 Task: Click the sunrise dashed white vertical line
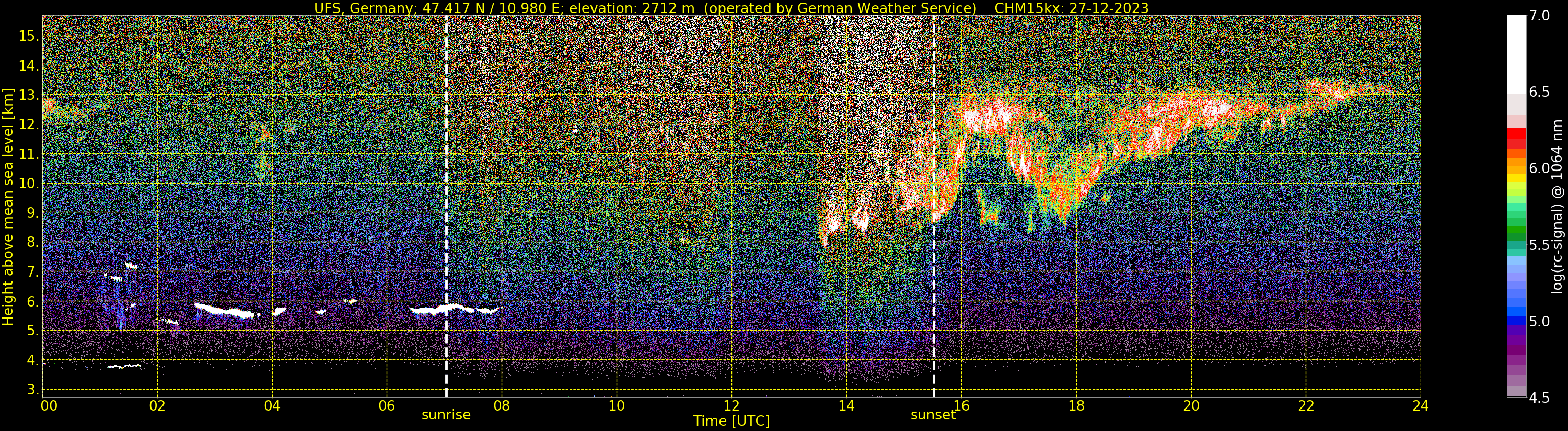pyautogui.click(x=446, y=207)
